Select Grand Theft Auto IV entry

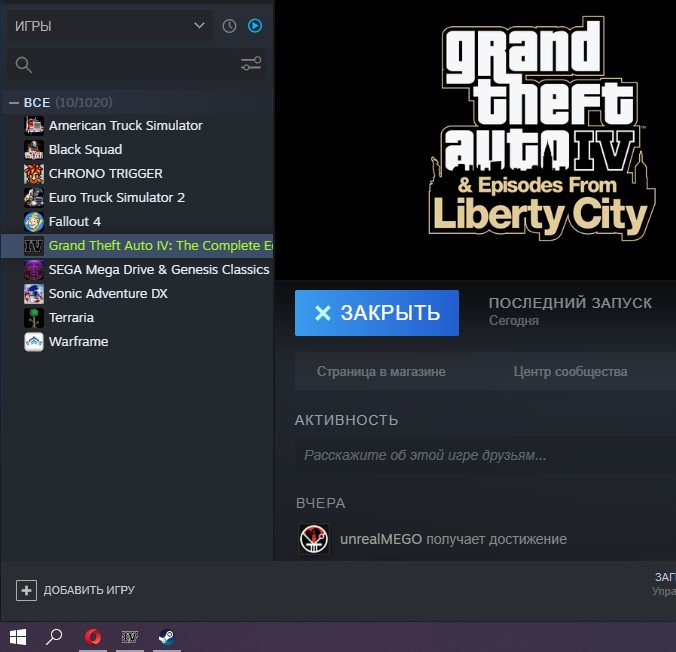137,245
